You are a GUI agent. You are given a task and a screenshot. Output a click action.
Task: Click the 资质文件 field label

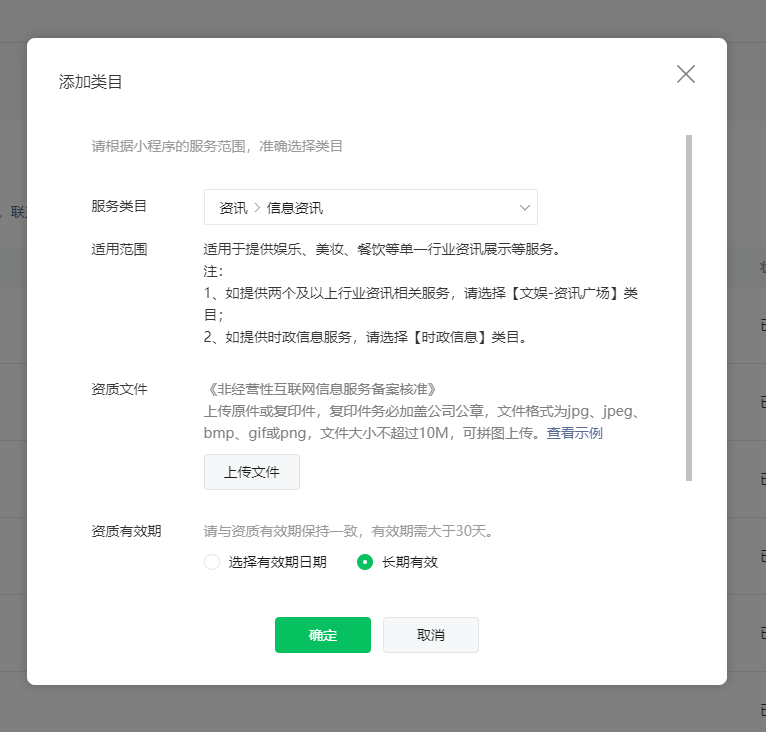pyautogui.click(x=119, y=388)
